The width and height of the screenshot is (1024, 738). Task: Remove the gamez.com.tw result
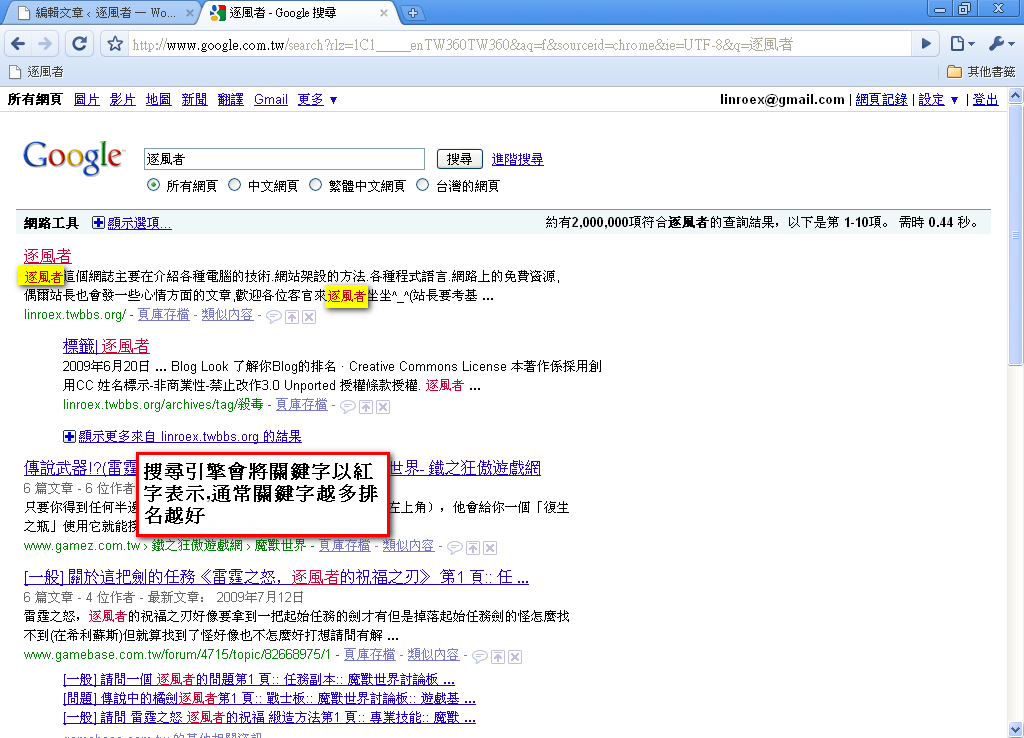[490, 548]
